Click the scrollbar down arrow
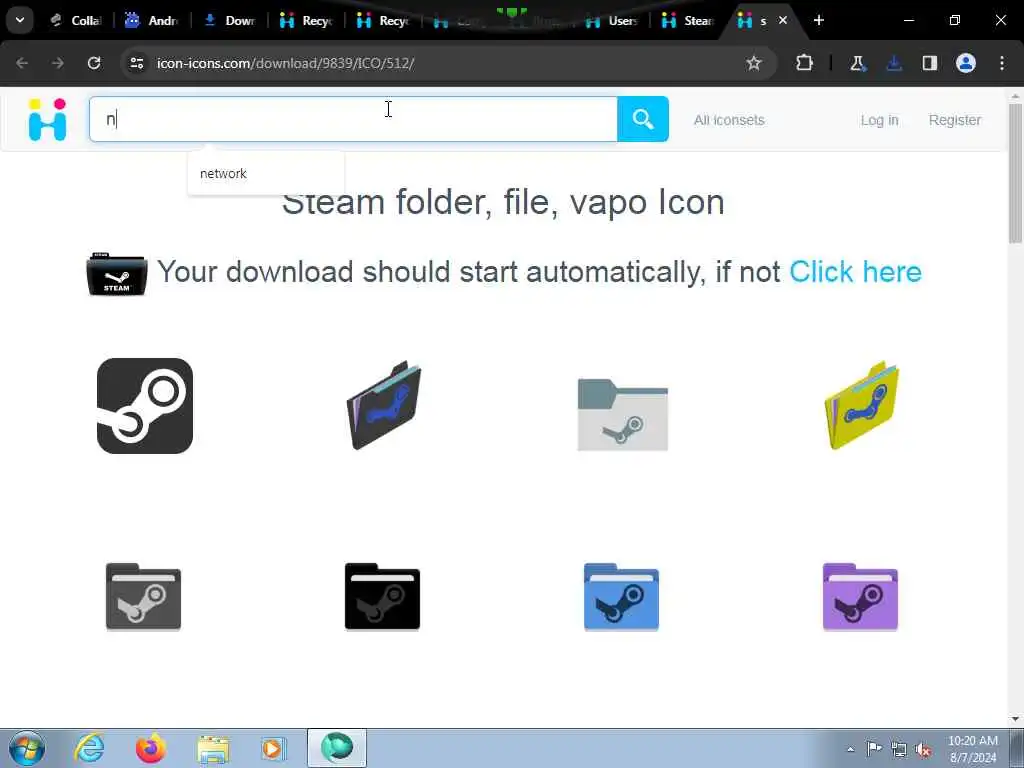Image resolution: width=1024 pixels, height=768 pixels. click(1015, 719)
